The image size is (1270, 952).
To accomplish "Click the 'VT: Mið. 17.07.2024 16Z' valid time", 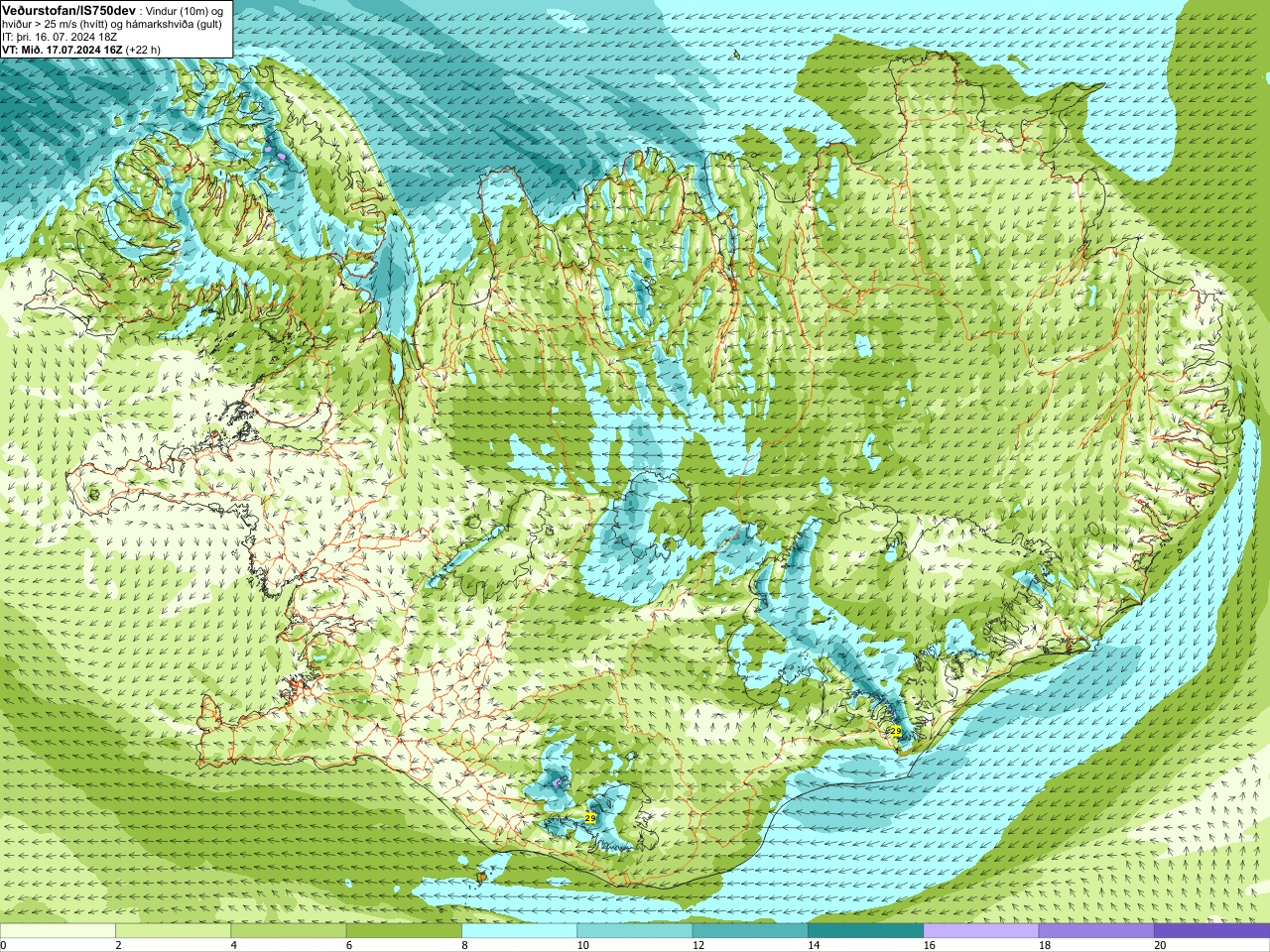I will coord(62,49).
